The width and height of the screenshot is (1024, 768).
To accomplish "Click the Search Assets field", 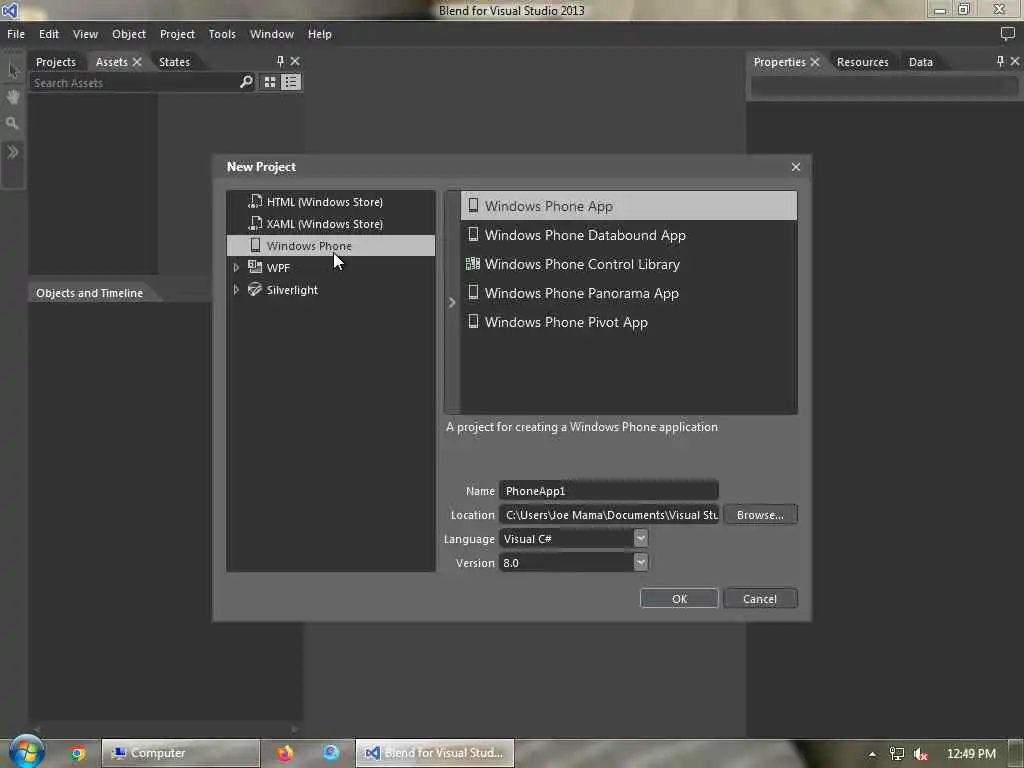I will (134, 83).
